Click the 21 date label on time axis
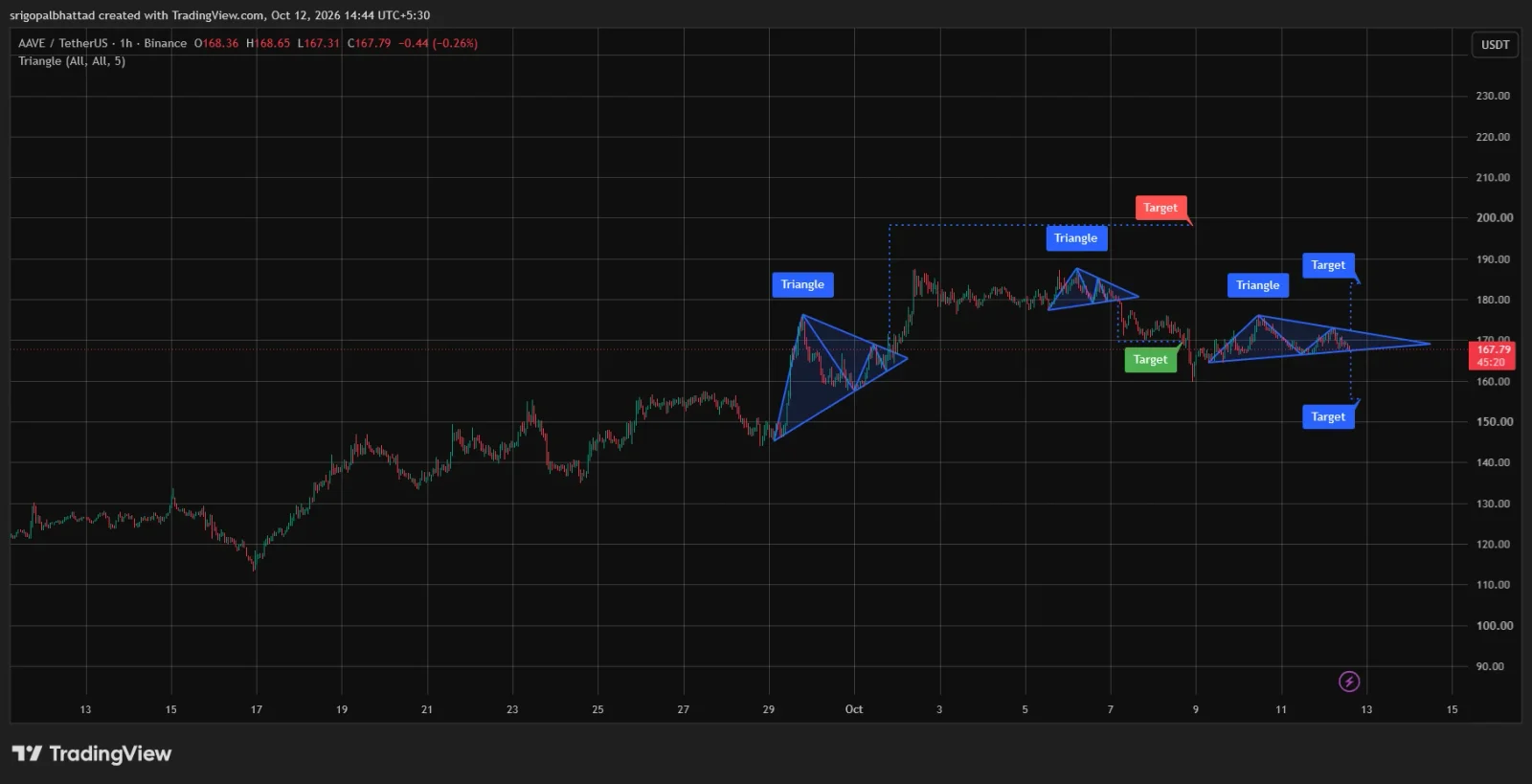 point(427,709)
